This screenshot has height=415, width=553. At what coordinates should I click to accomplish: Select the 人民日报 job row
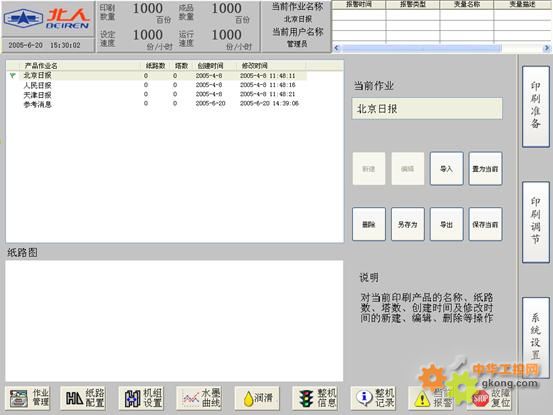click(x=157, y=85)
